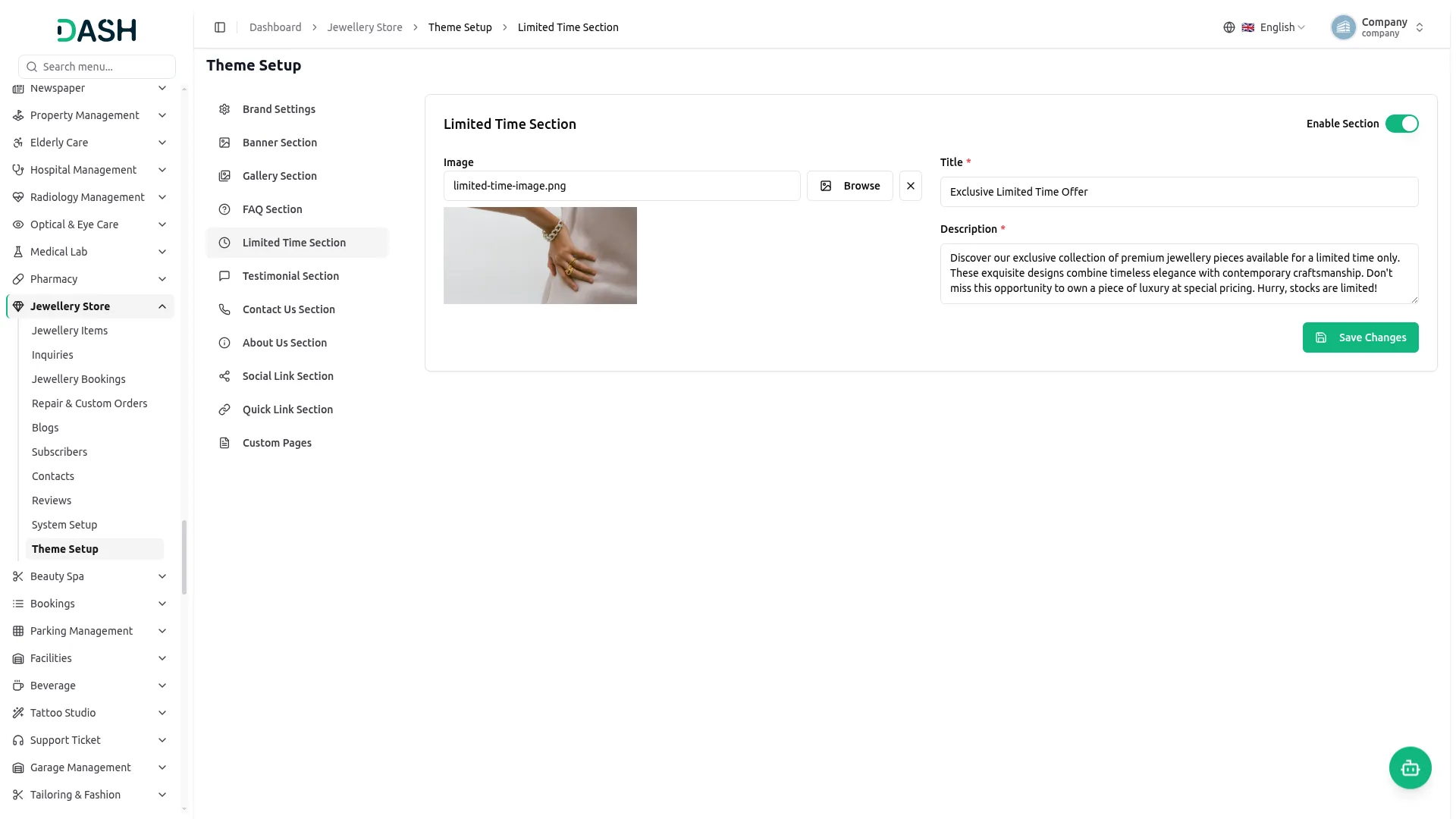Go to the Dashboard breadcrumb link
Viewport: 1456px width, 819px height.
click(275, 27)
